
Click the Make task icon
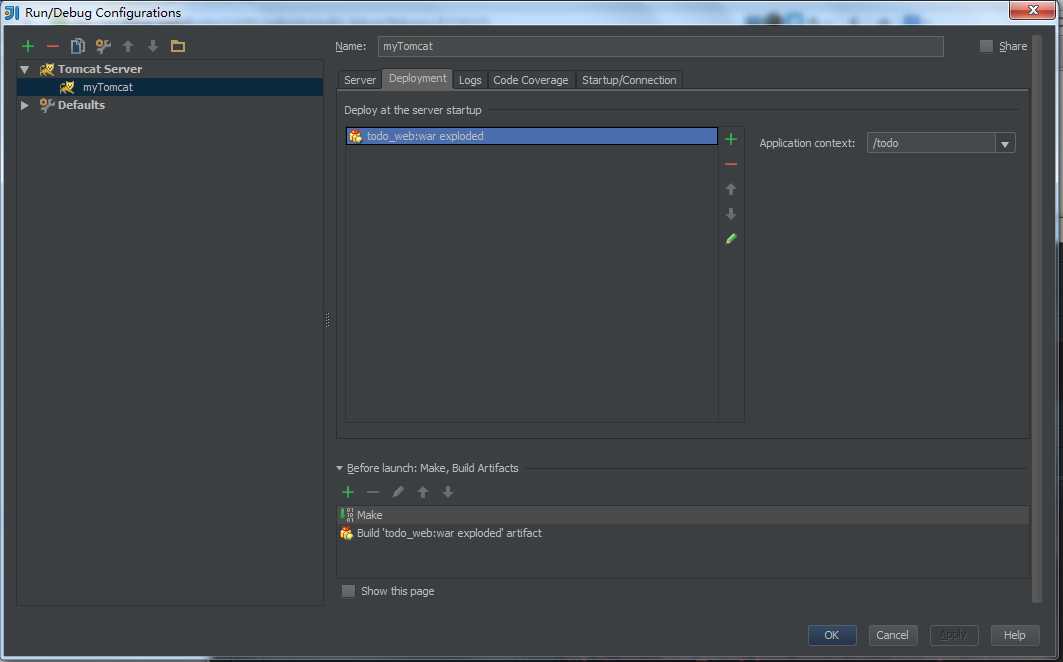click(x=347, y=515)
